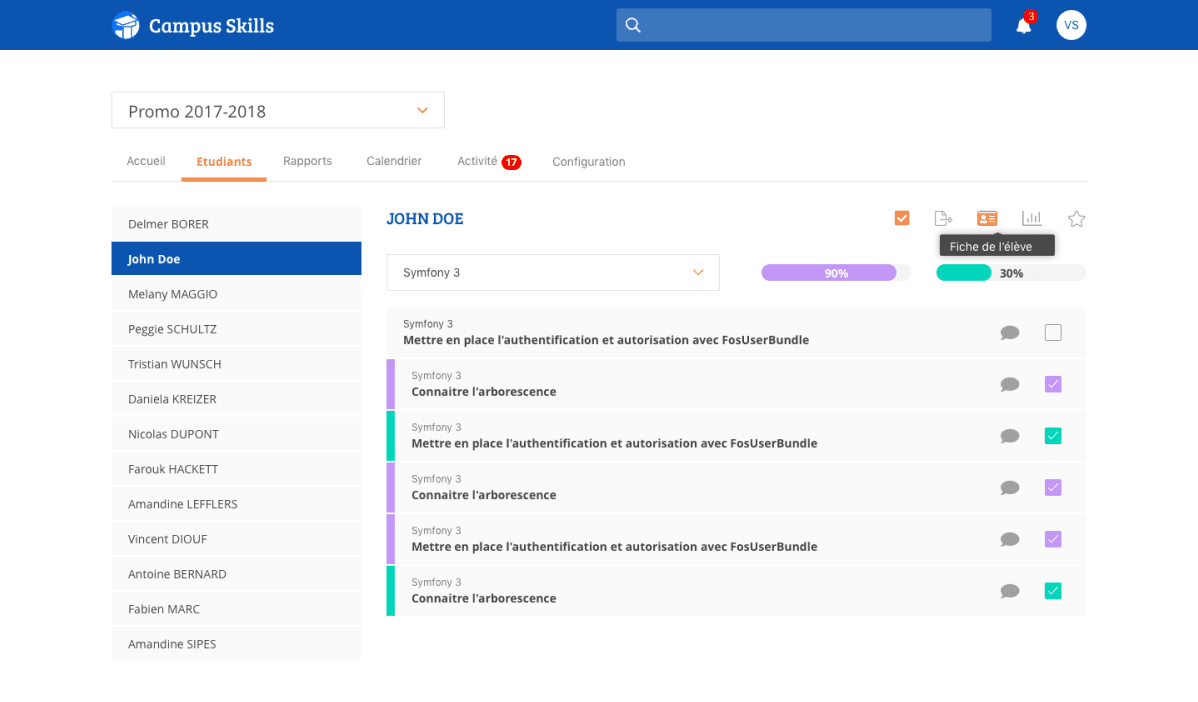Uncheck teal box on FosUserBundle authentification row
Image resolution: width=1198 pixels, height=702 pixels.
point(1053,435)
